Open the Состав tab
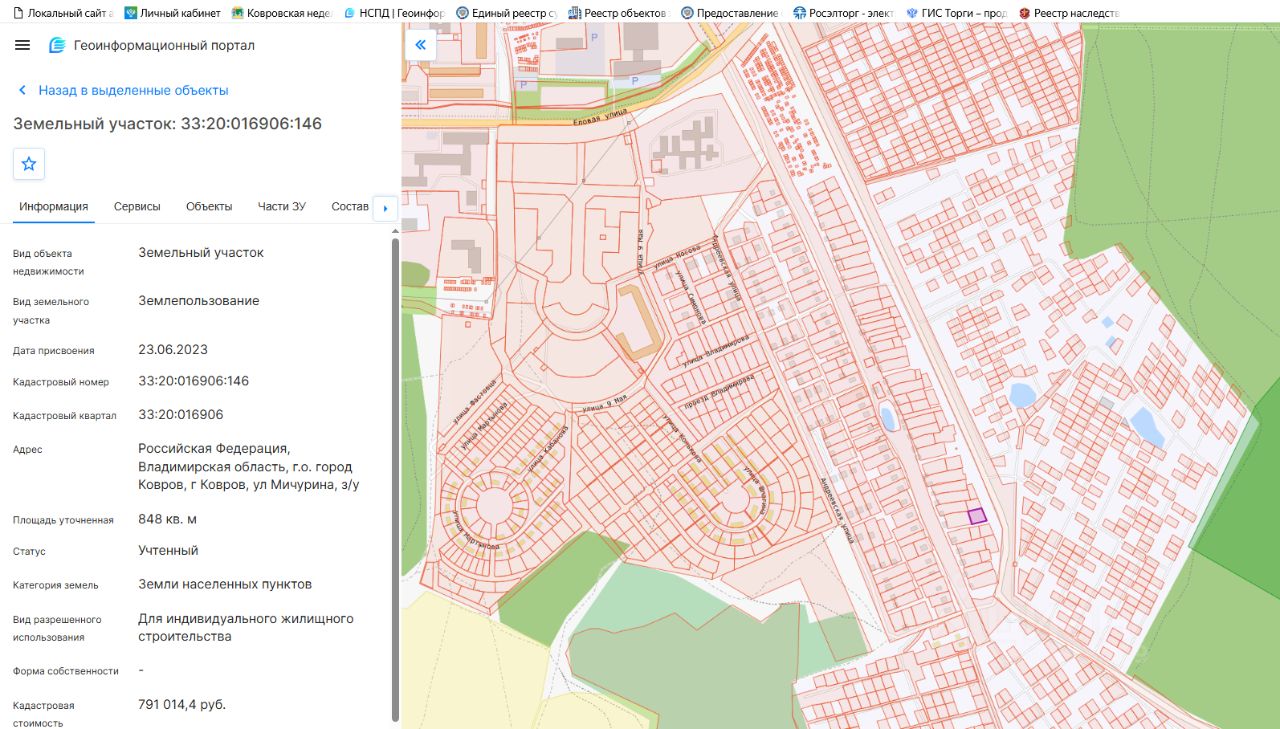The height and width of the screenshot is (729, 1280). click(349, 207)
